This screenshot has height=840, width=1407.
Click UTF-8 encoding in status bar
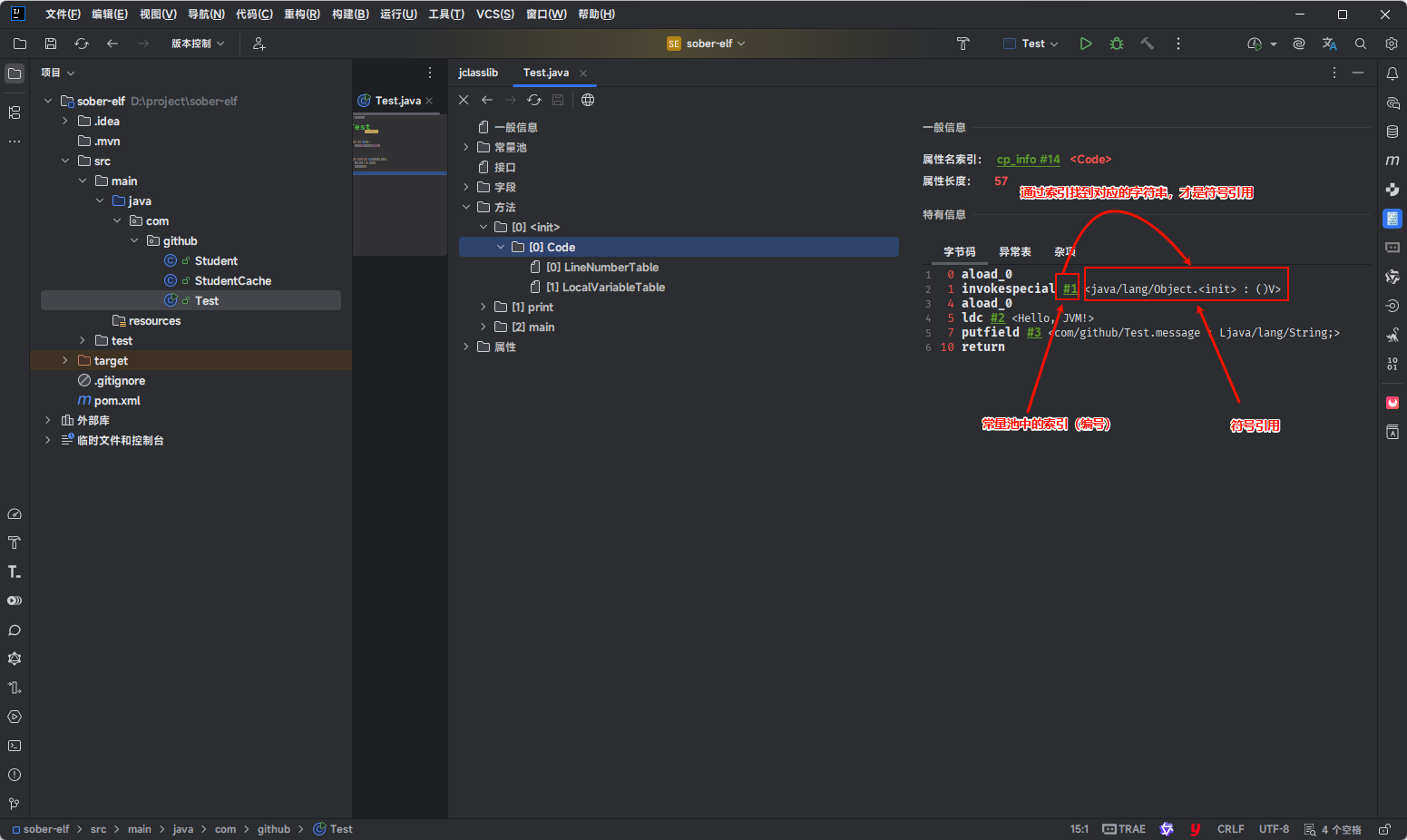click(1274, 829)
